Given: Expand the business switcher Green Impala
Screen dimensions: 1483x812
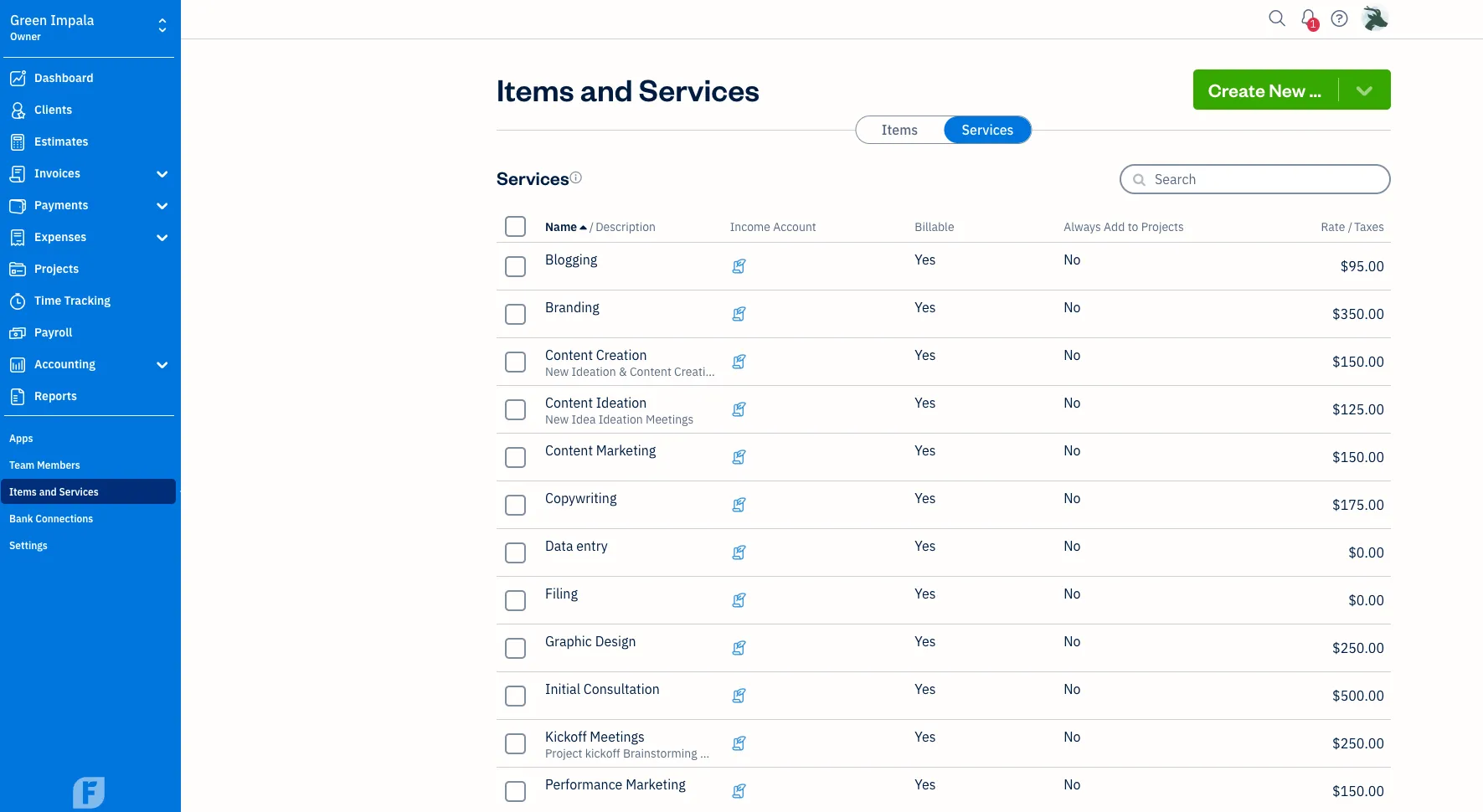Looking at the screenshot, I should [162, 27].
